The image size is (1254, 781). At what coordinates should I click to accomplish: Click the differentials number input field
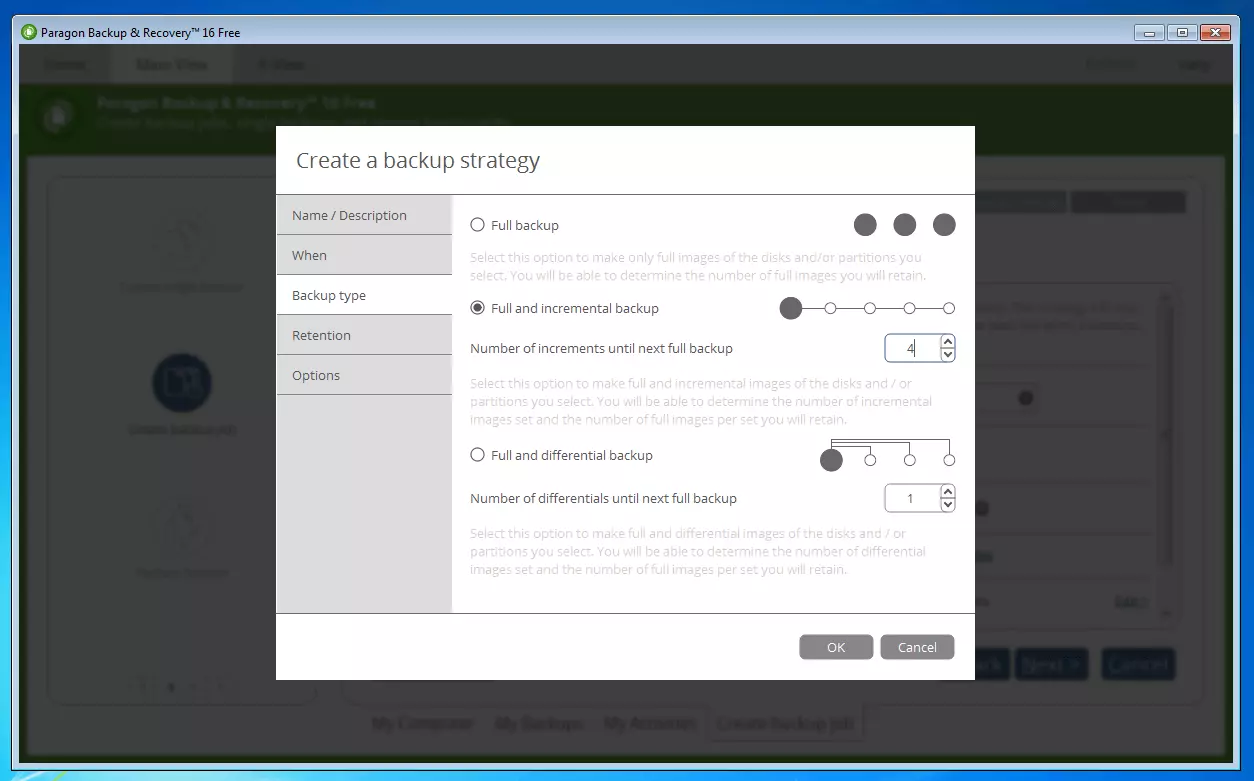coord(912,498)
